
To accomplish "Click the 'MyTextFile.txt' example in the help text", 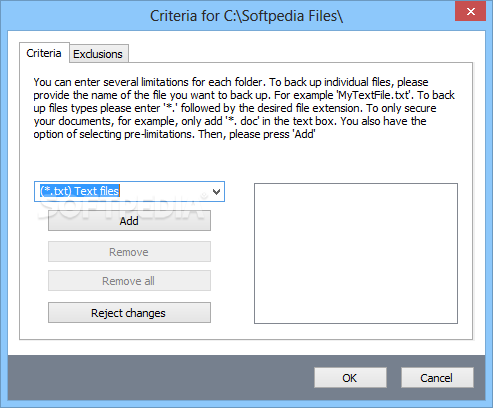I will tap(373, 95).
